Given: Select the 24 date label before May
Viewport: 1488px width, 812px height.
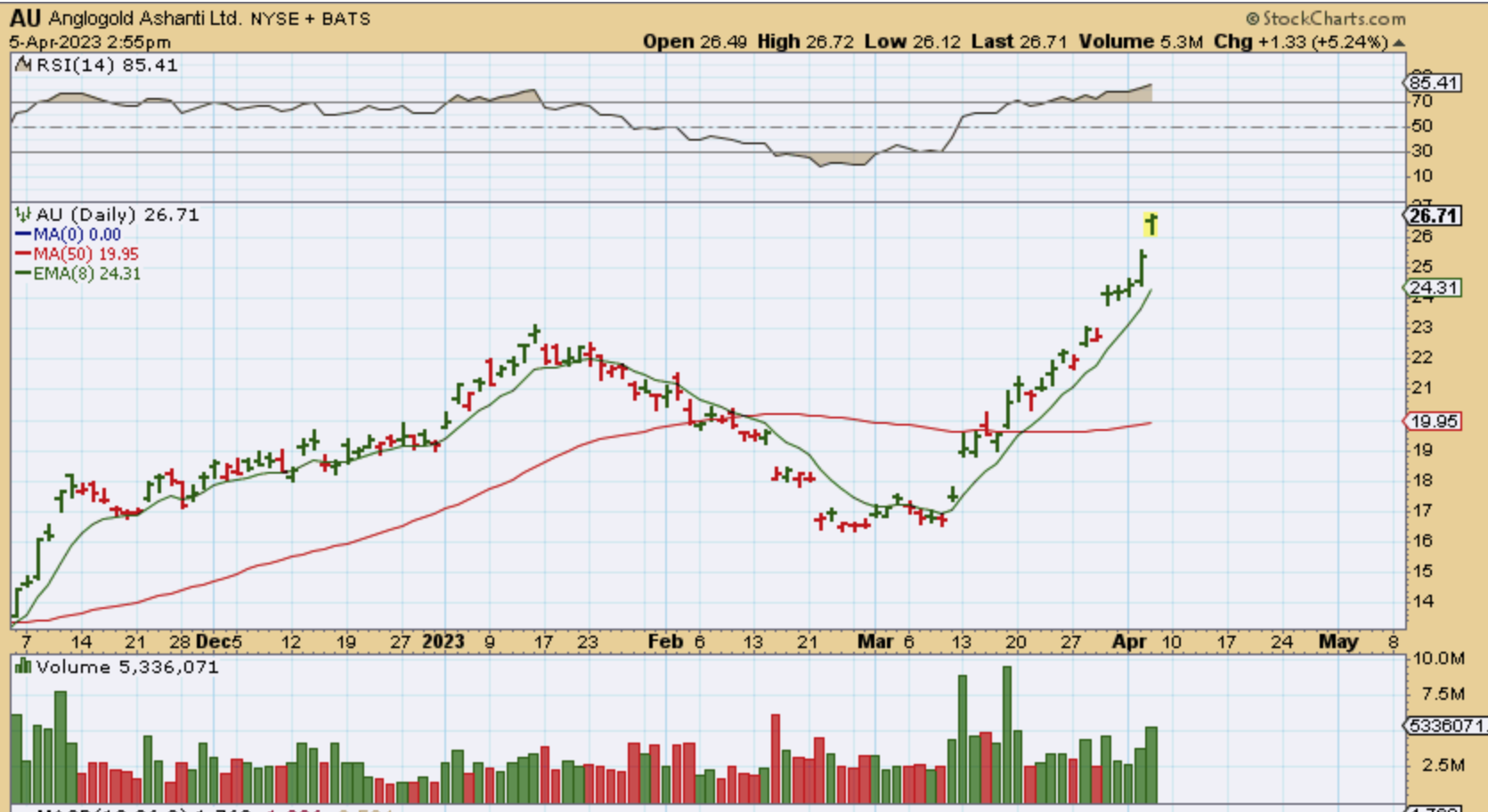Looking at the screenshot, I should 1282,641.
